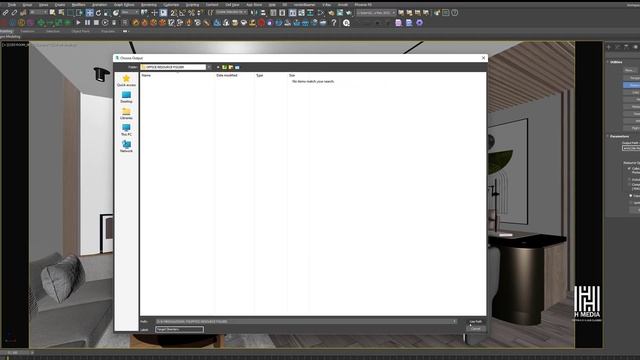The image size is (640, 360).
Task: Click Up One Level icon in dialog
Action: point(224,67)
